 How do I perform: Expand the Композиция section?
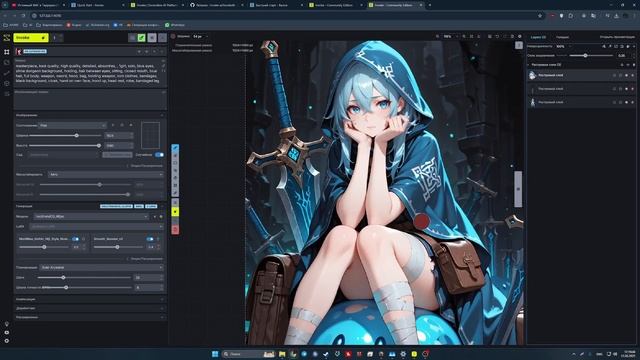tap(90, 299)
